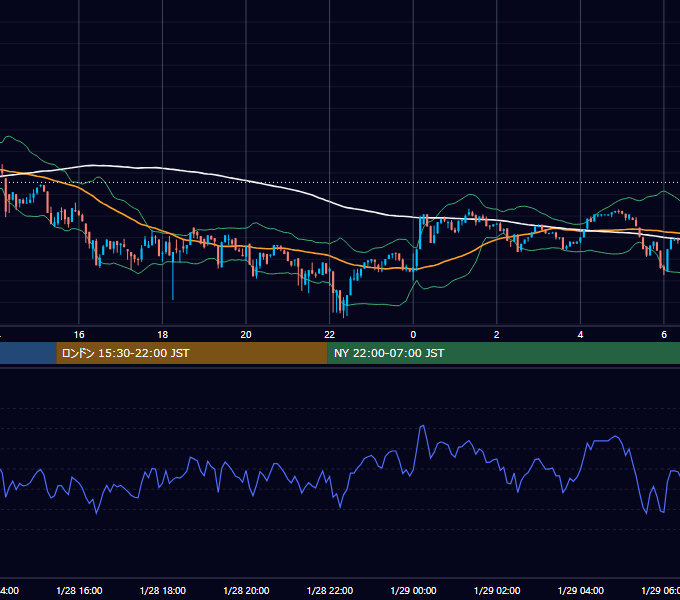
Task: Click the hour label 4 on the price chart axis
Action: tap(580, 334)
